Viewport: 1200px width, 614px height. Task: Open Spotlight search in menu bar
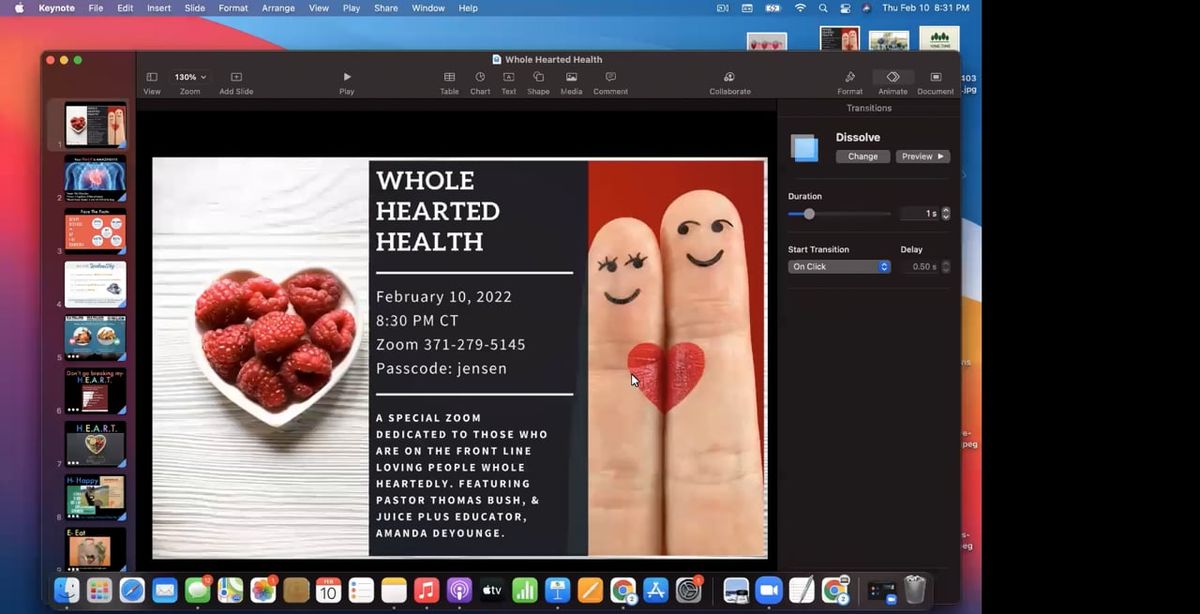tap(823, 8)
